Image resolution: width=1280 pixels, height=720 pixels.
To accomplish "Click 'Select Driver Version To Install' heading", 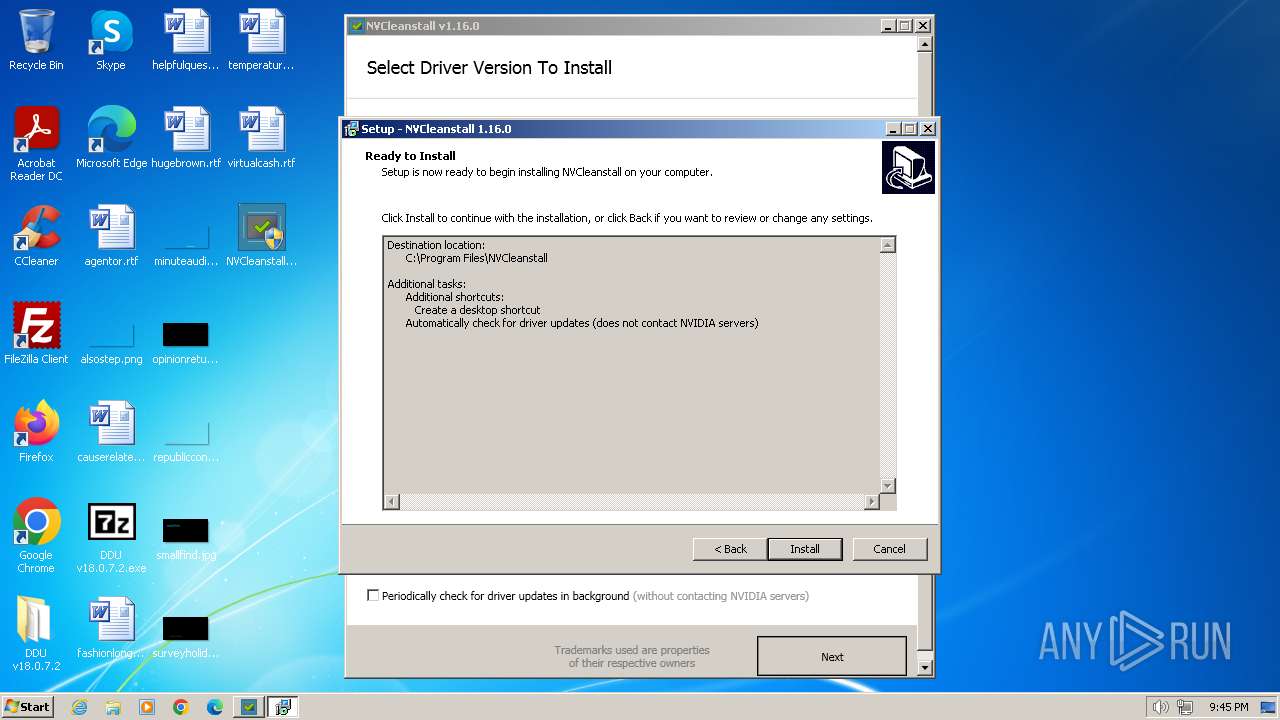I will coord(489,68).
